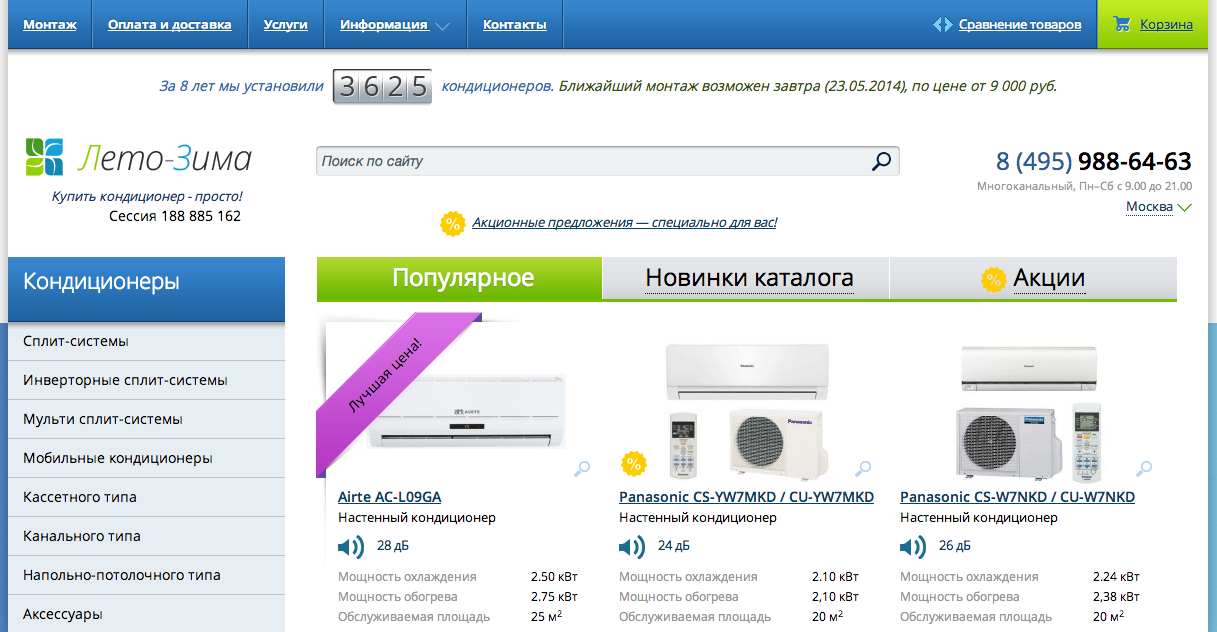The width and height of the screenshot is (1217, 632).
Task: Open Оплата и доставка menu item
Action: click(x=169, y=25)
